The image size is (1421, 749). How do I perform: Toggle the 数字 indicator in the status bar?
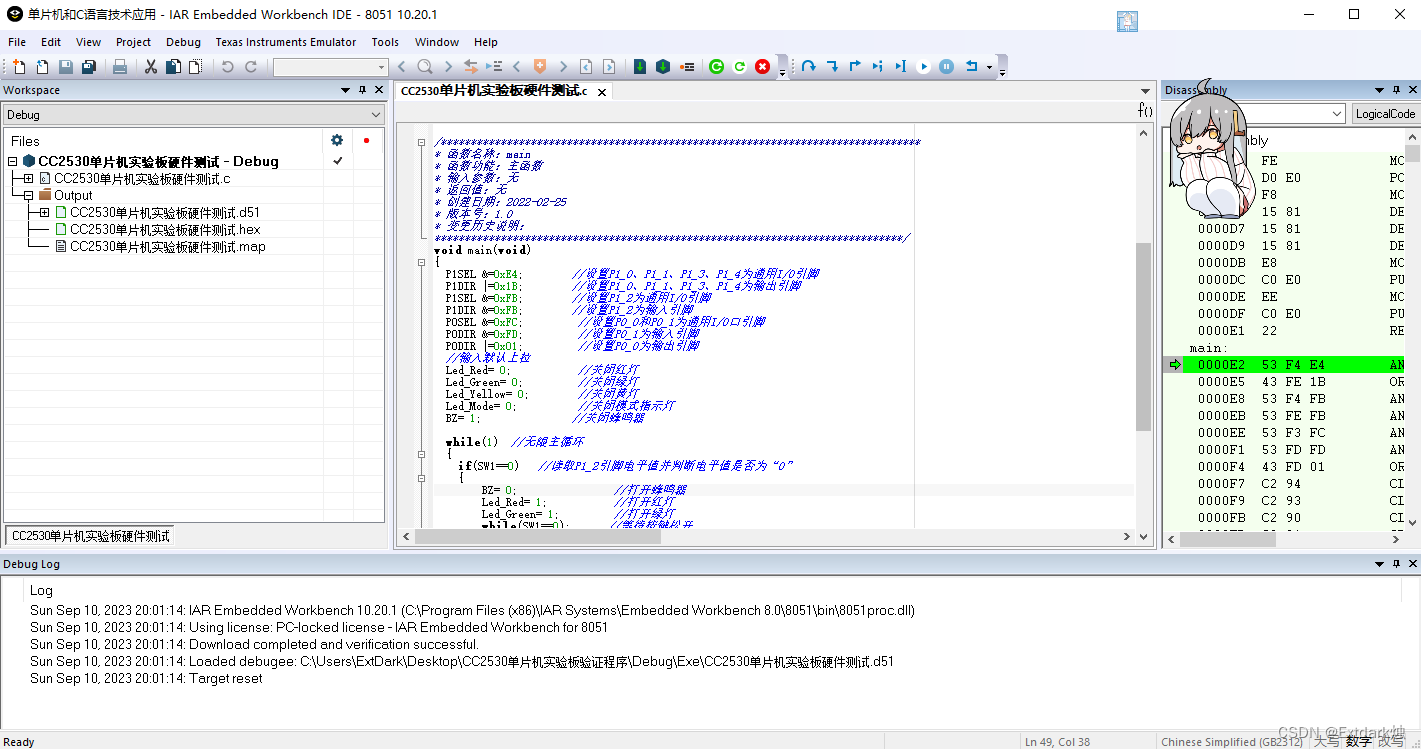tap(1360, 741)
